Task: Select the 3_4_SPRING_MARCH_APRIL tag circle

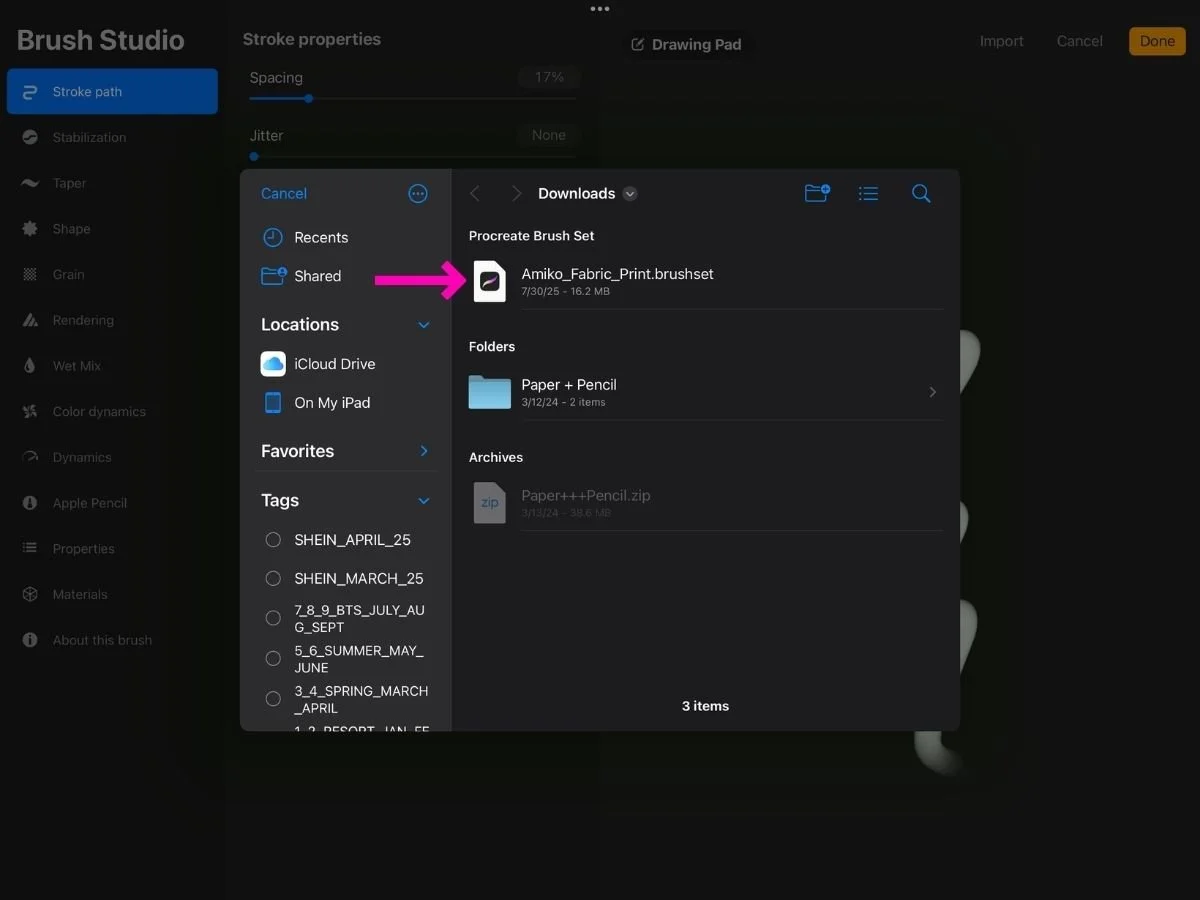Action: (x=273, y=698)
